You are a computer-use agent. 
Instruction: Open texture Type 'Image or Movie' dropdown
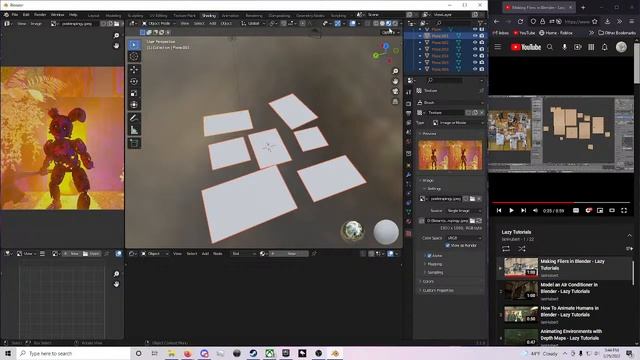(x=458, y=123)
